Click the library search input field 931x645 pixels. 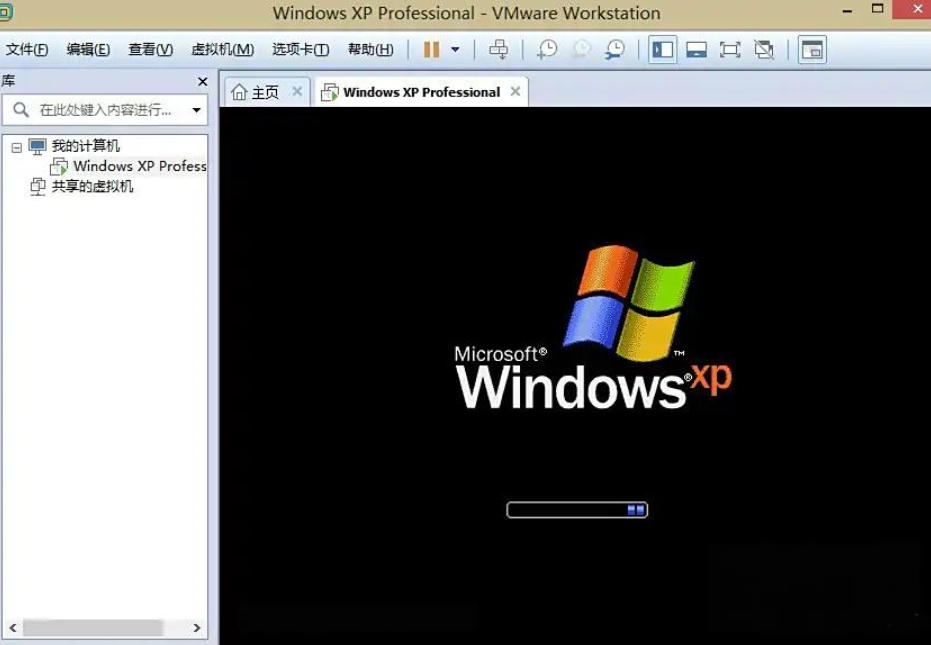click(x=104, y=110)
